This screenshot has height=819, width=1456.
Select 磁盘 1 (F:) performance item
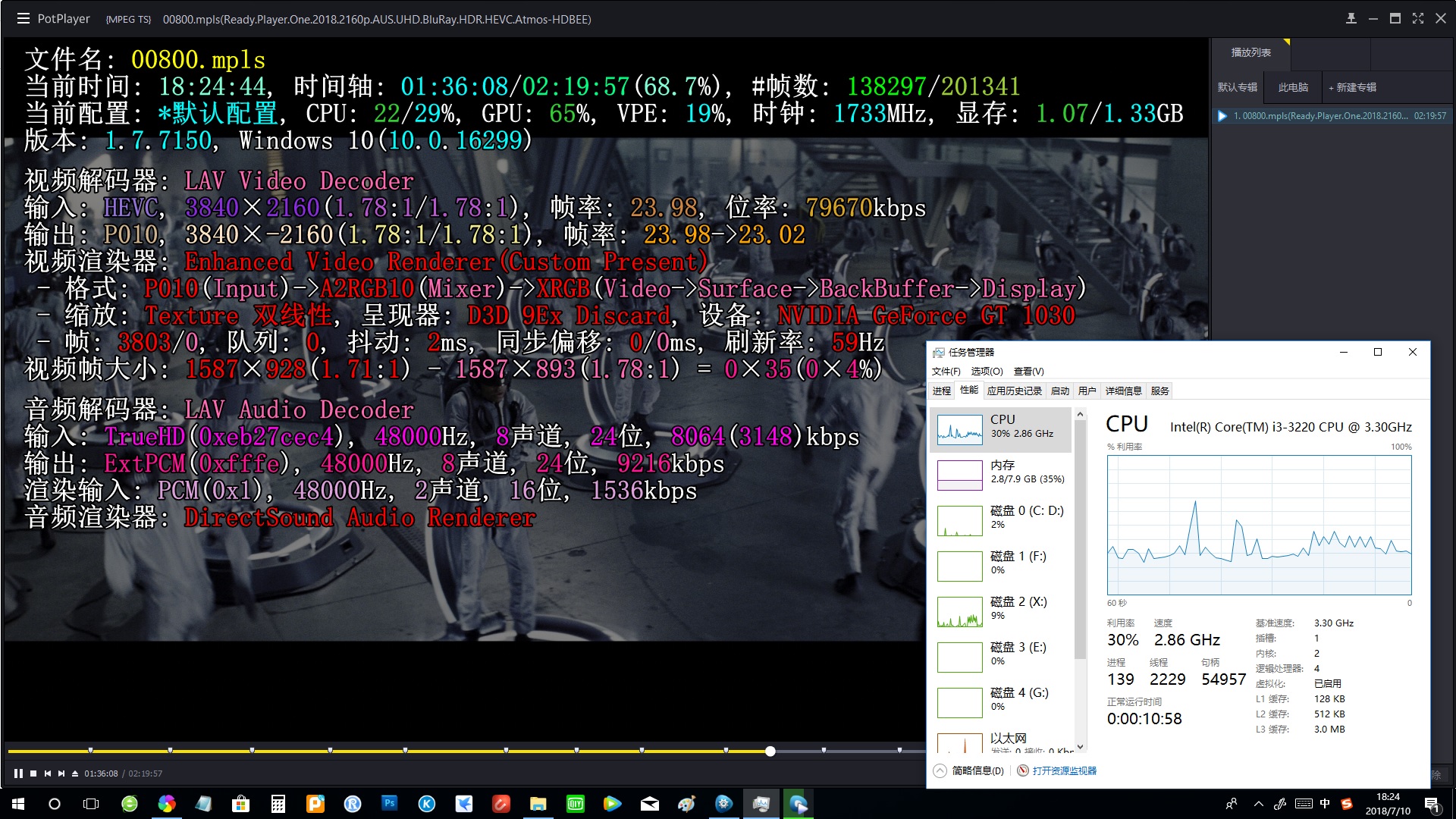coord(1001,566)
